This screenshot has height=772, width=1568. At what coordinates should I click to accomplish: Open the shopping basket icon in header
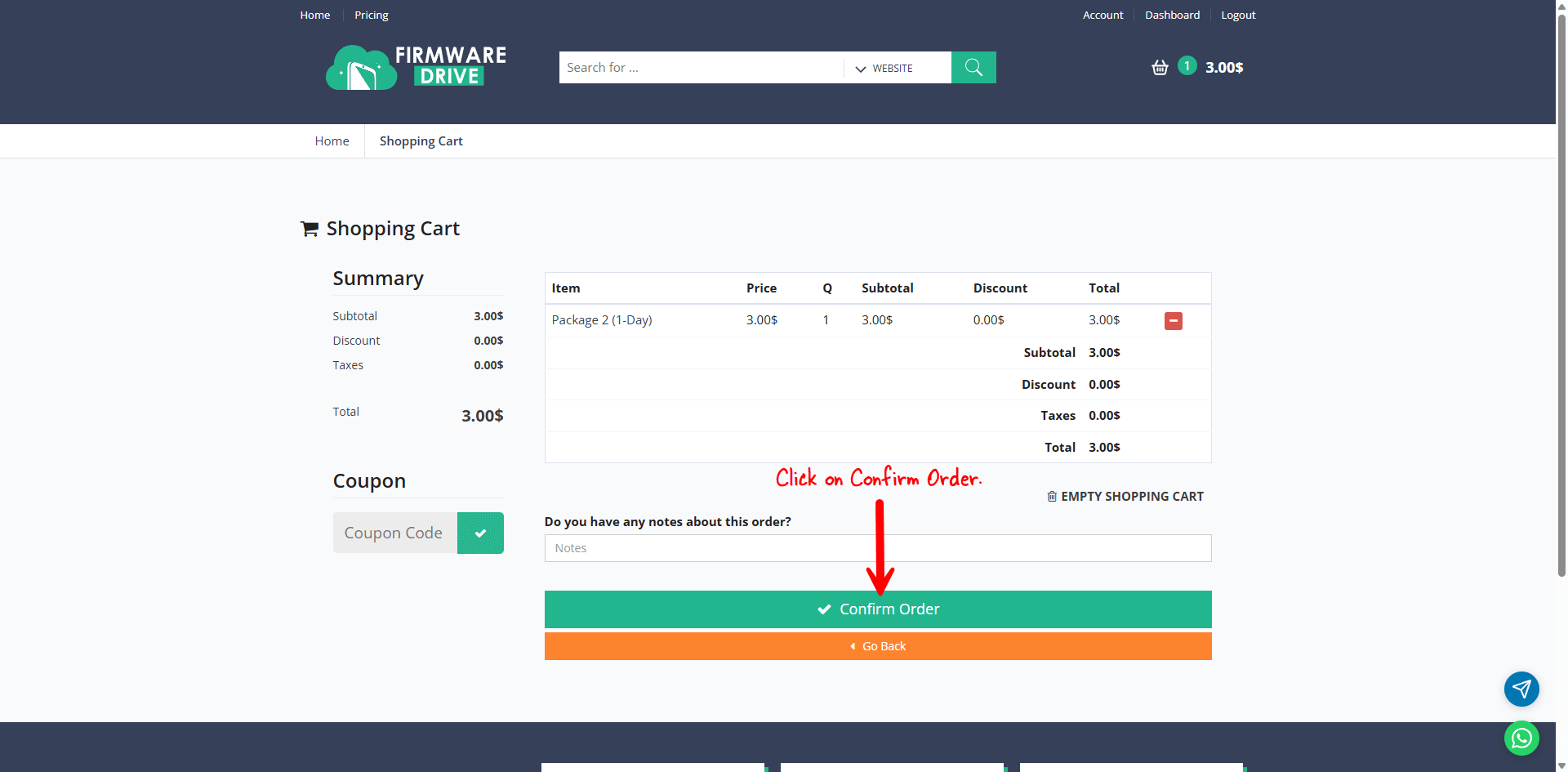point(1160,67)
